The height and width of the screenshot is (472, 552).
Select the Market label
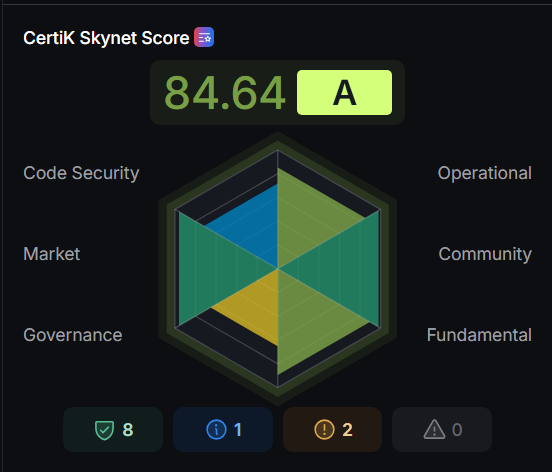click(x=52, y=254)
